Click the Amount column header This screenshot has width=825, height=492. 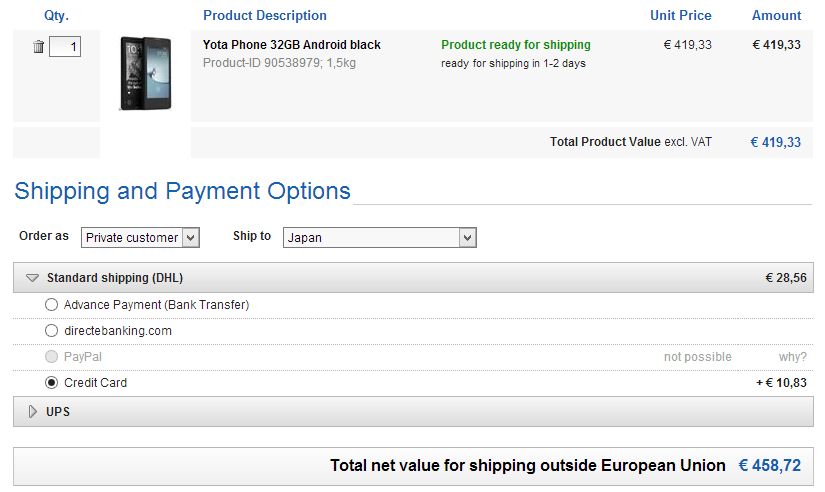pos(776,16)
